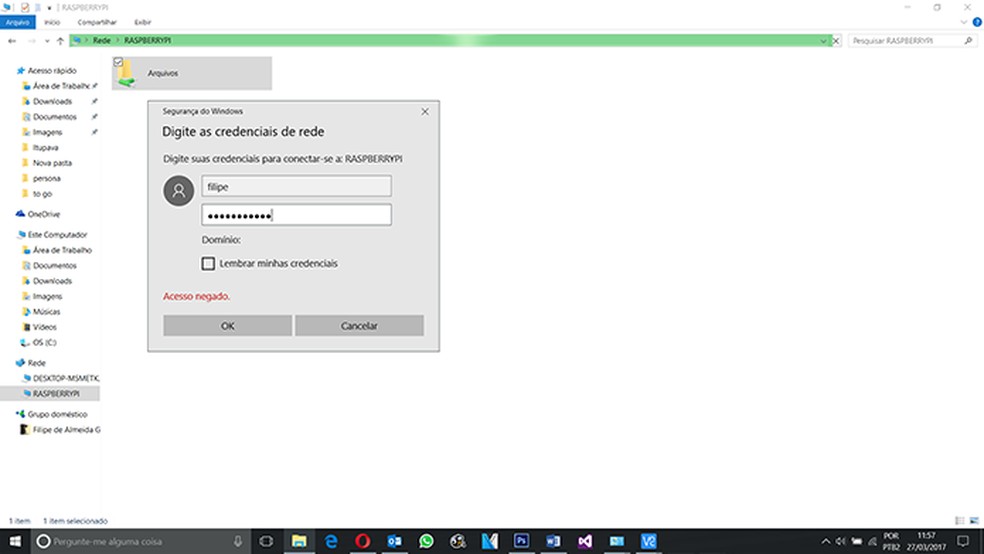Click the Cortana microphone icon
Image resolution: width=984 pixels, height=554 pixels.
pyautogui.click(x=238, y=541)
